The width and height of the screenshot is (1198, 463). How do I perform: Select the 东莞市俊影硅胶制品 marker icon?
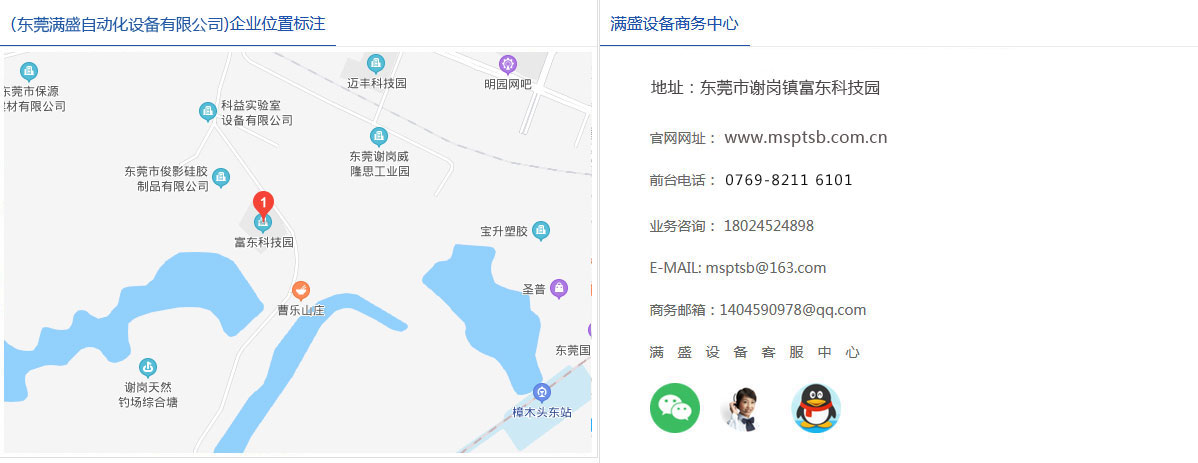[x=222, y=178]
